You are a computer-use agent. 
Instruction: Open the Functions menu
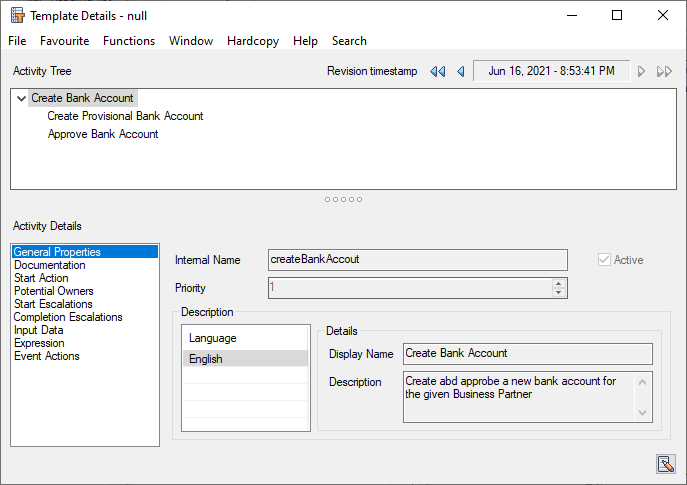click(129, 41)
